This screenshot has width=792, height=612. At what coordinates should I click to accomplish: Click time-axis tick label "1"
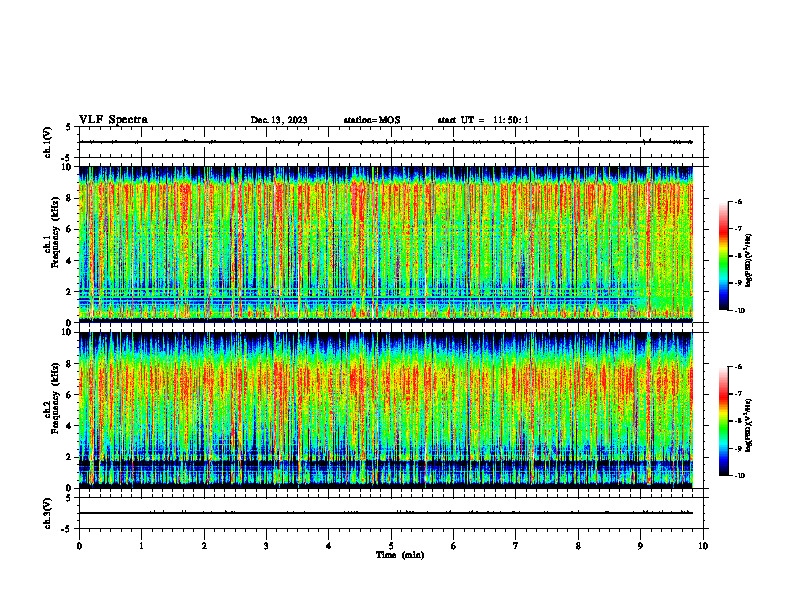pyautogui.click(x=141, y=546)
